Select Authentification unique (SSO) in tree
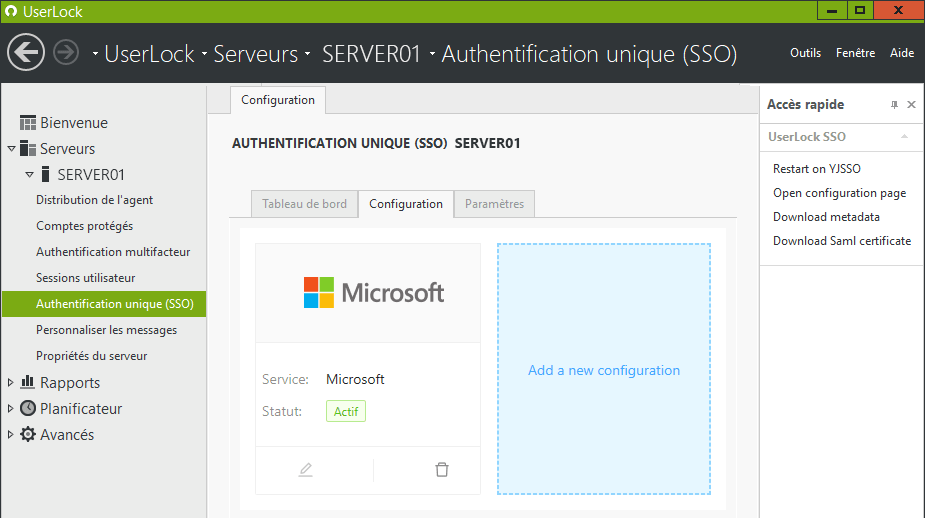925x518 pixels. coord(104,304)
